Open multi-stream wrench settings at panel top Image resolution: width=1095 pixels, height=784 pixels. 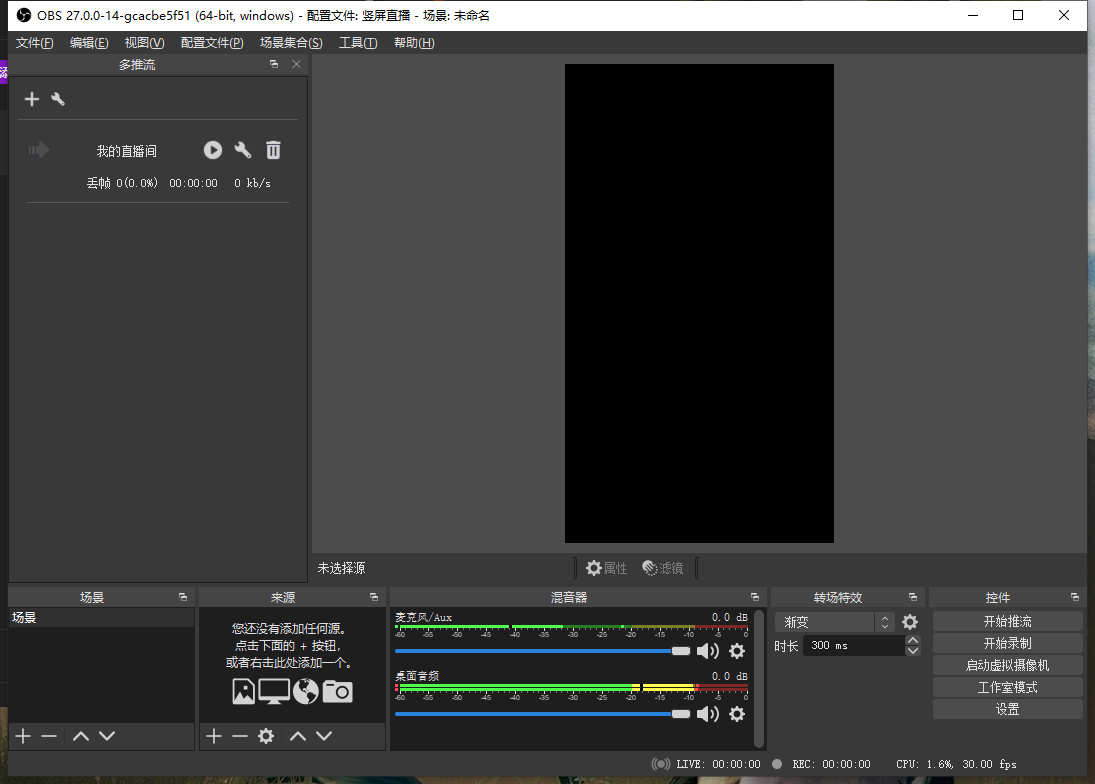[x=58, y=99]
